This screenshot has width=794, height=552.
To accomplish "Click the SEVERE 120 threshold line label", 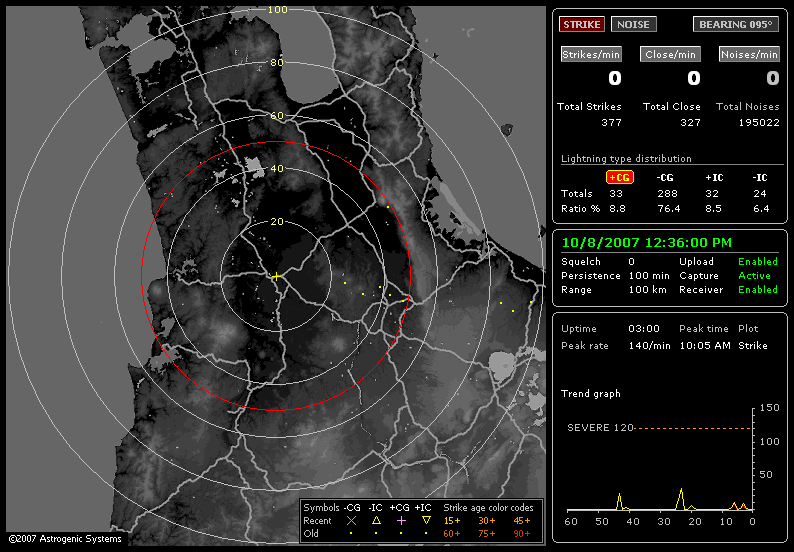I will tap(601, 428).
